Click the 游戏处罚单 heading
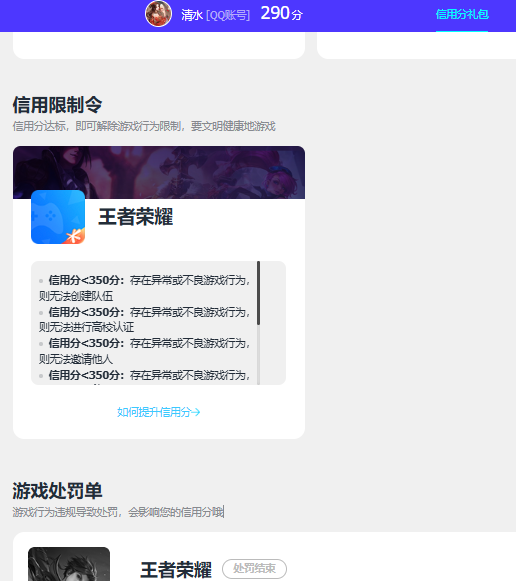 [57, 491]
